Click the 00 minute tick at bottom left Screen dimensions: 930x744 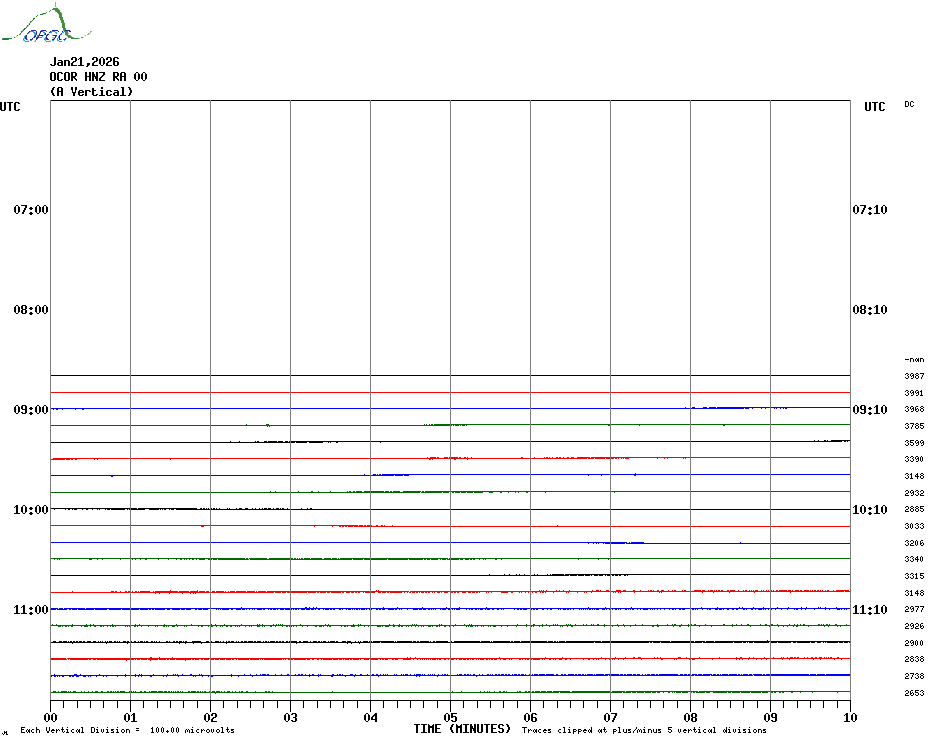[50, 717]
